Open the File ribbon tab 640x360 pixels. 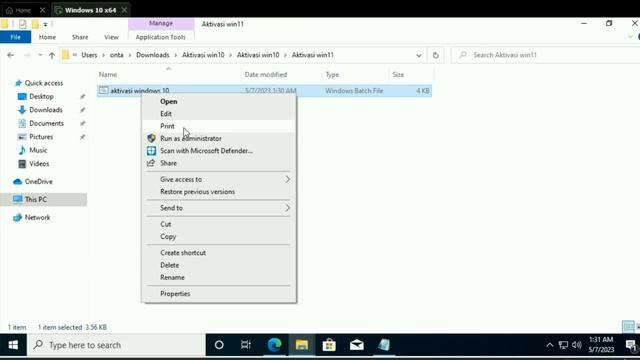(16, 37)
